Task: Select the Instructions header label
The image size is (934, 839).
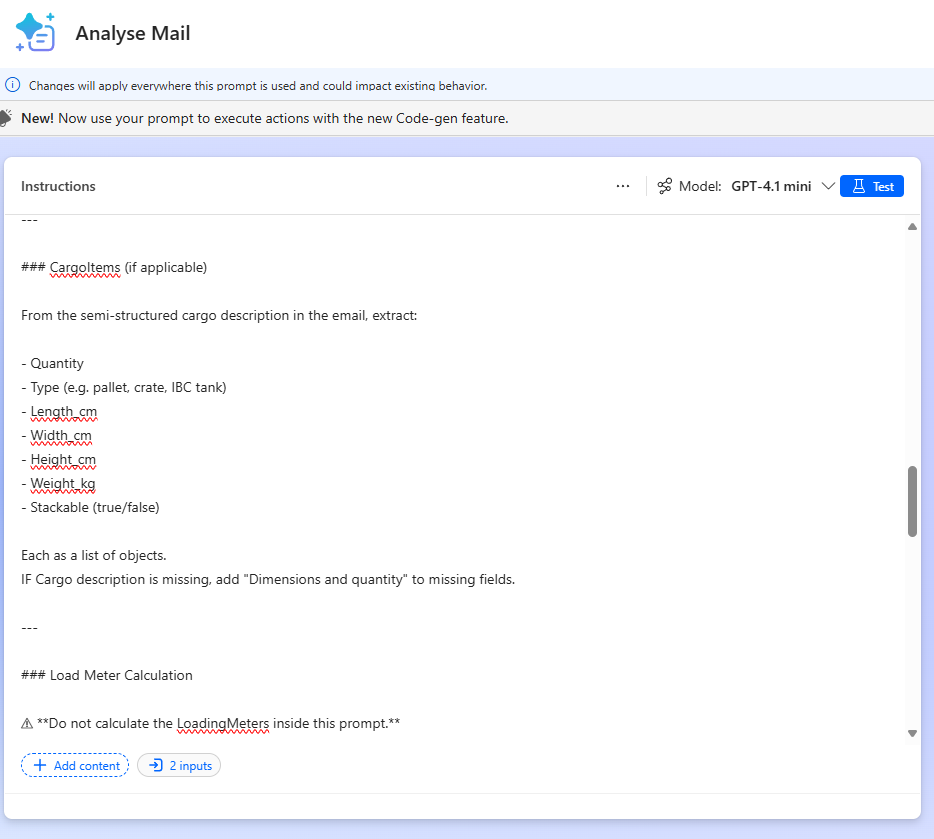Action: [x=58, y=186]
